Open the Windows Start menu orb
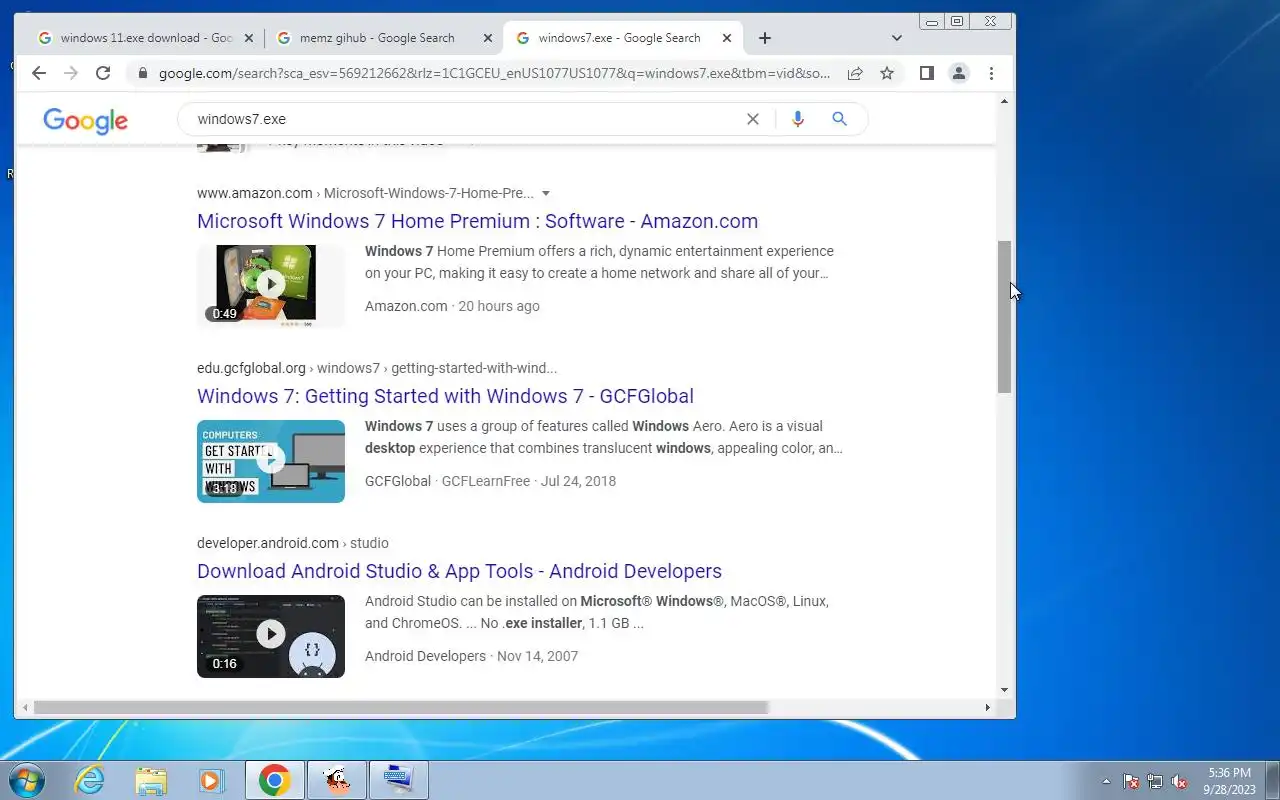The image size is (1280, 800). click(x=27, y=780)
